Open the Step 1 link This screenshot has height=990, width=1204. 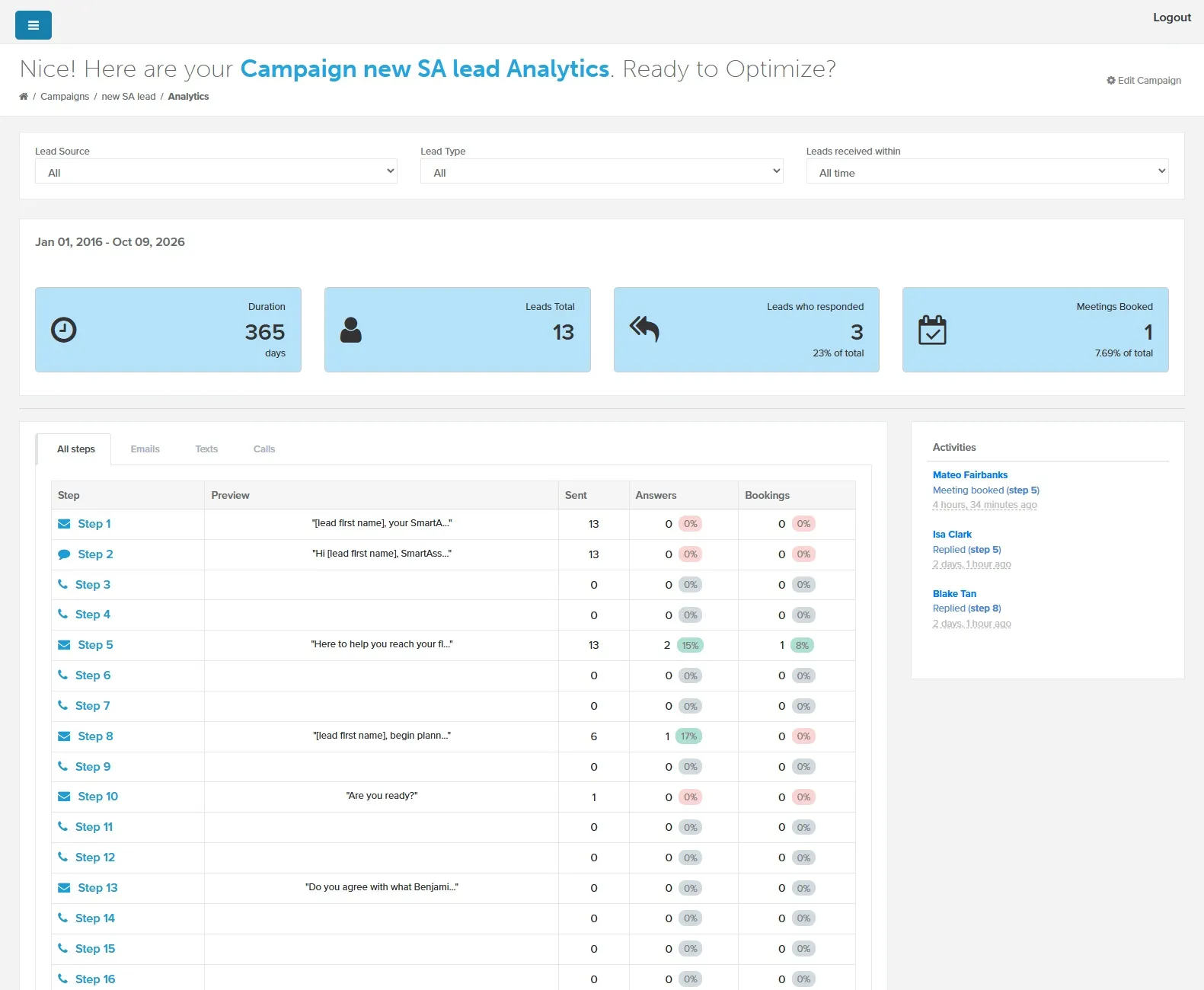[x=94, y=524]
